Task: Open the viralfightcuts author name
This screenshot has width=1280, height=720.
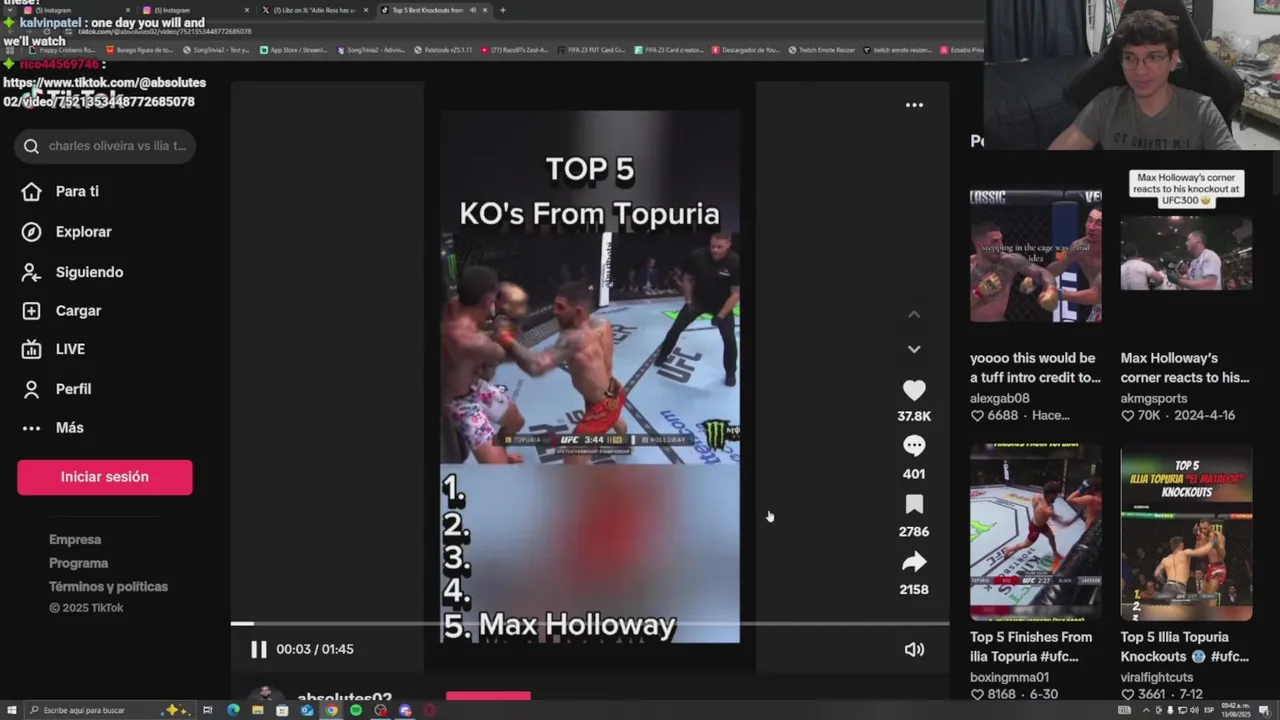Action: pyautogui.click(x=1156, y=677)
